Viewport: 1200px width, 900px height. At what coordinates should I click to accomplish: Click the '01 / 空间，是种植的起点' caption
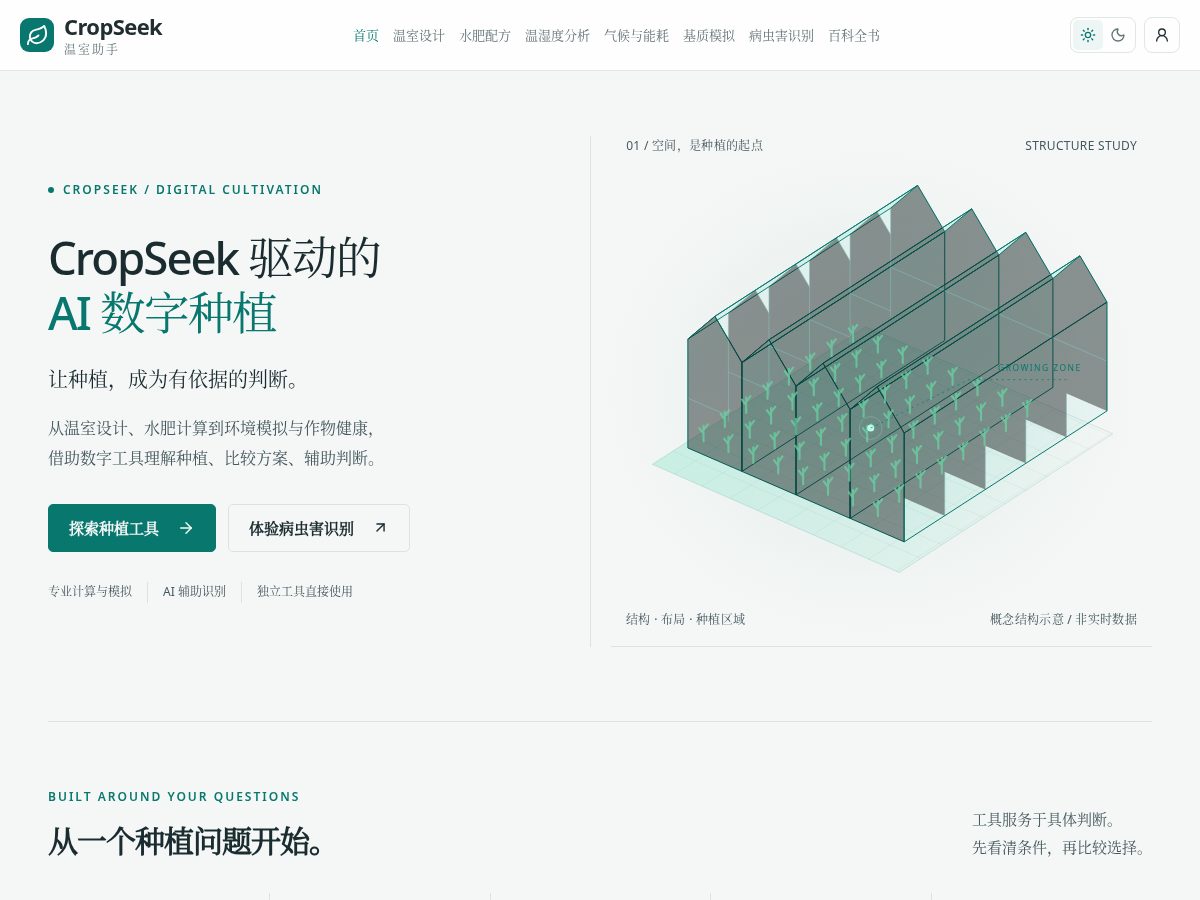695,146
